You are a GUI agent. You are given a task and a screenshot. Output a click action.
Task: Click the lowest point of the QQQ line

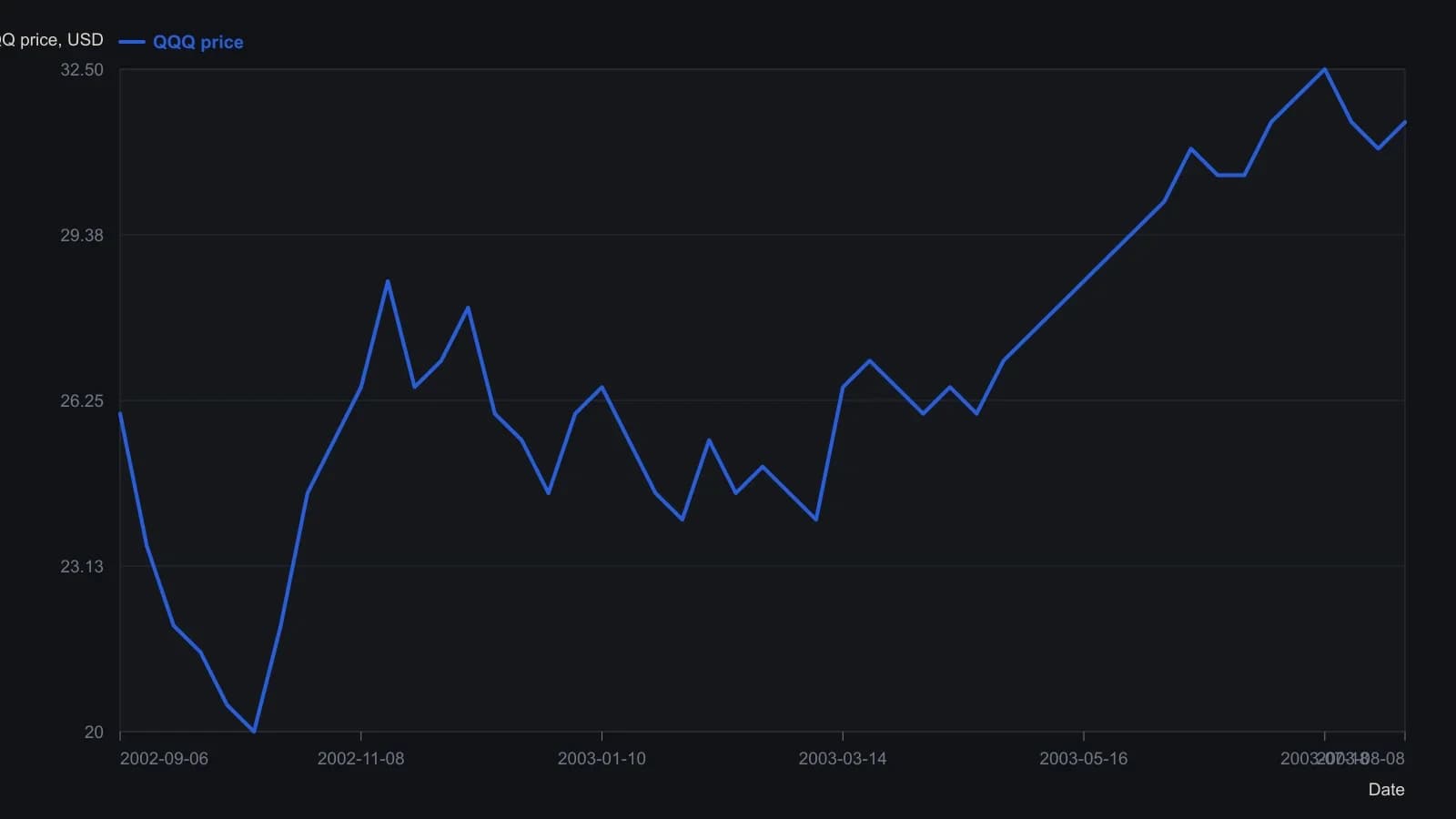[x=254, y=732]
